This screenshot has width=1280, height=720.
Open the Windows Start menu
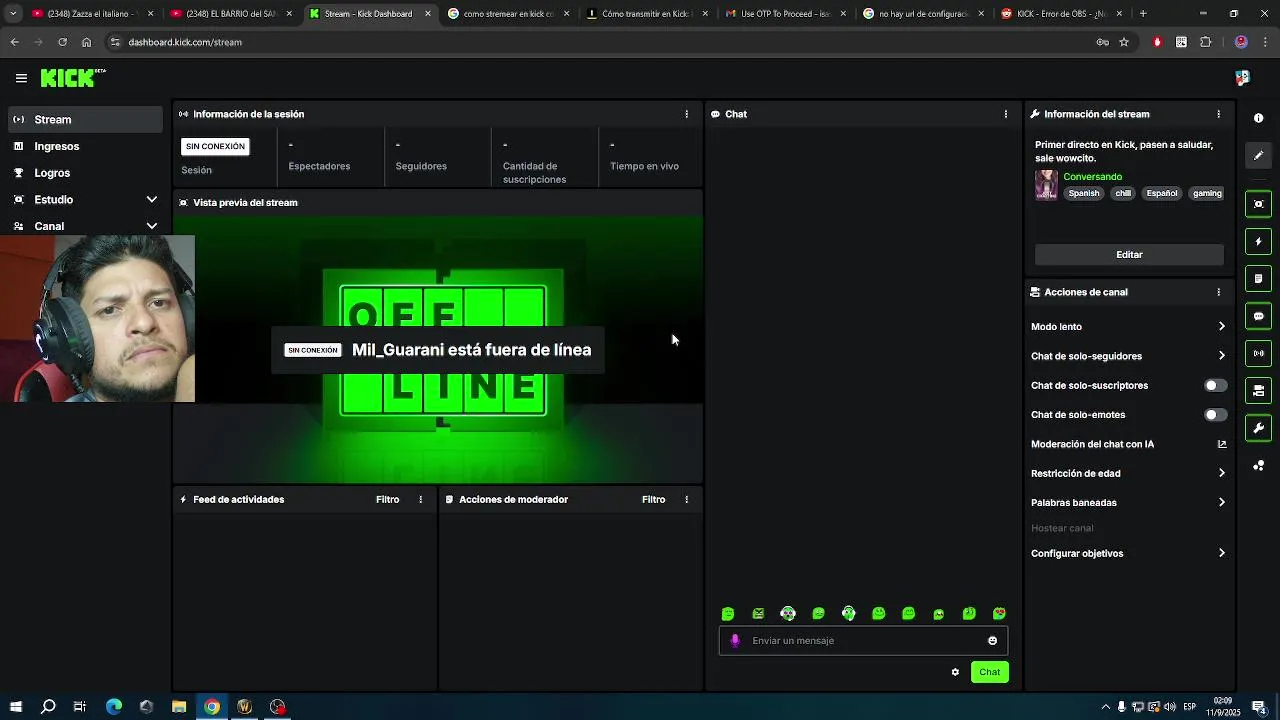pyautogui.click(x=16, y=707)
